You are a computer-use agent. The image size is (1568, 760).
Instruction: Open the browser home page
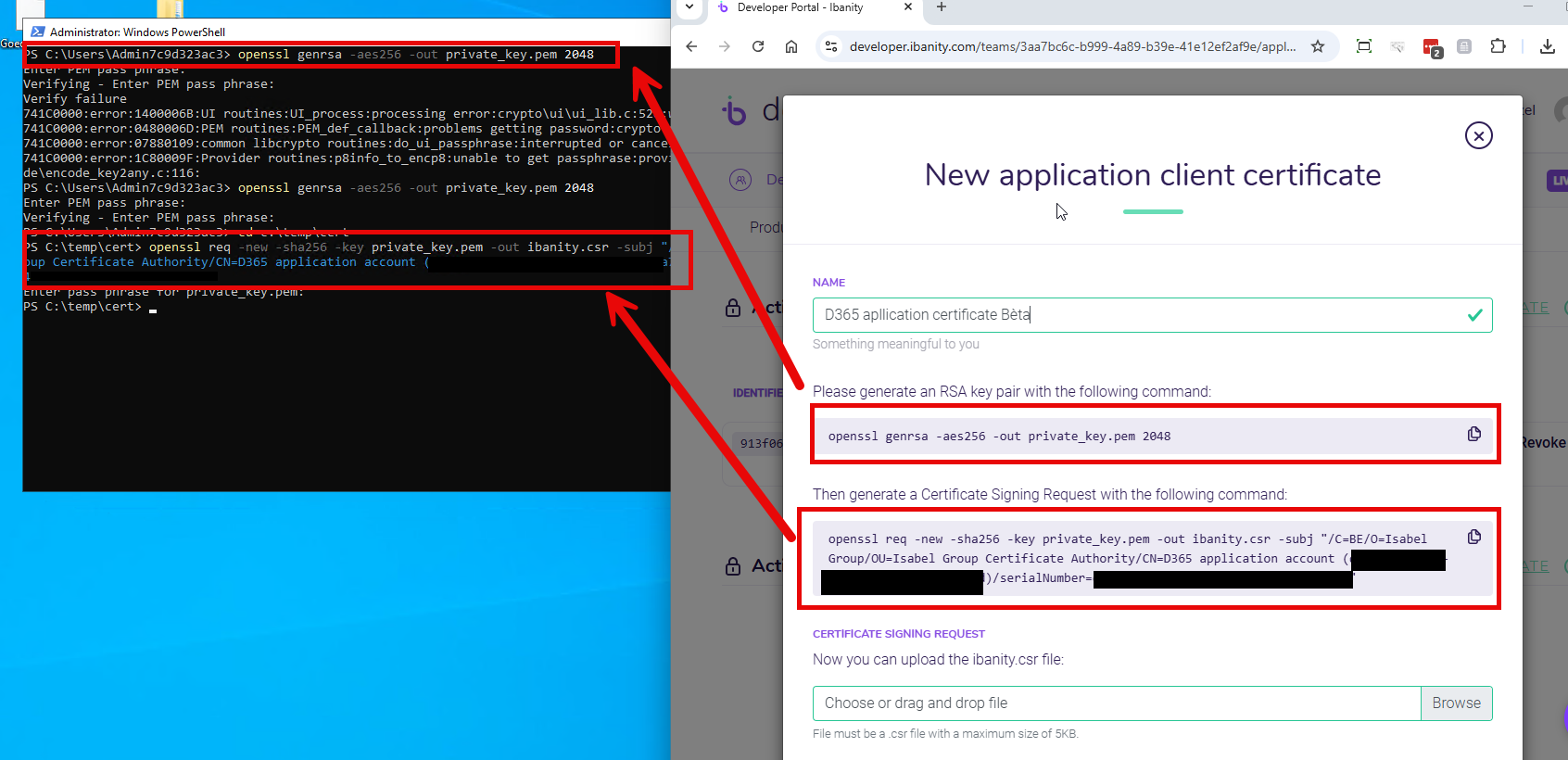click(791, 46)
